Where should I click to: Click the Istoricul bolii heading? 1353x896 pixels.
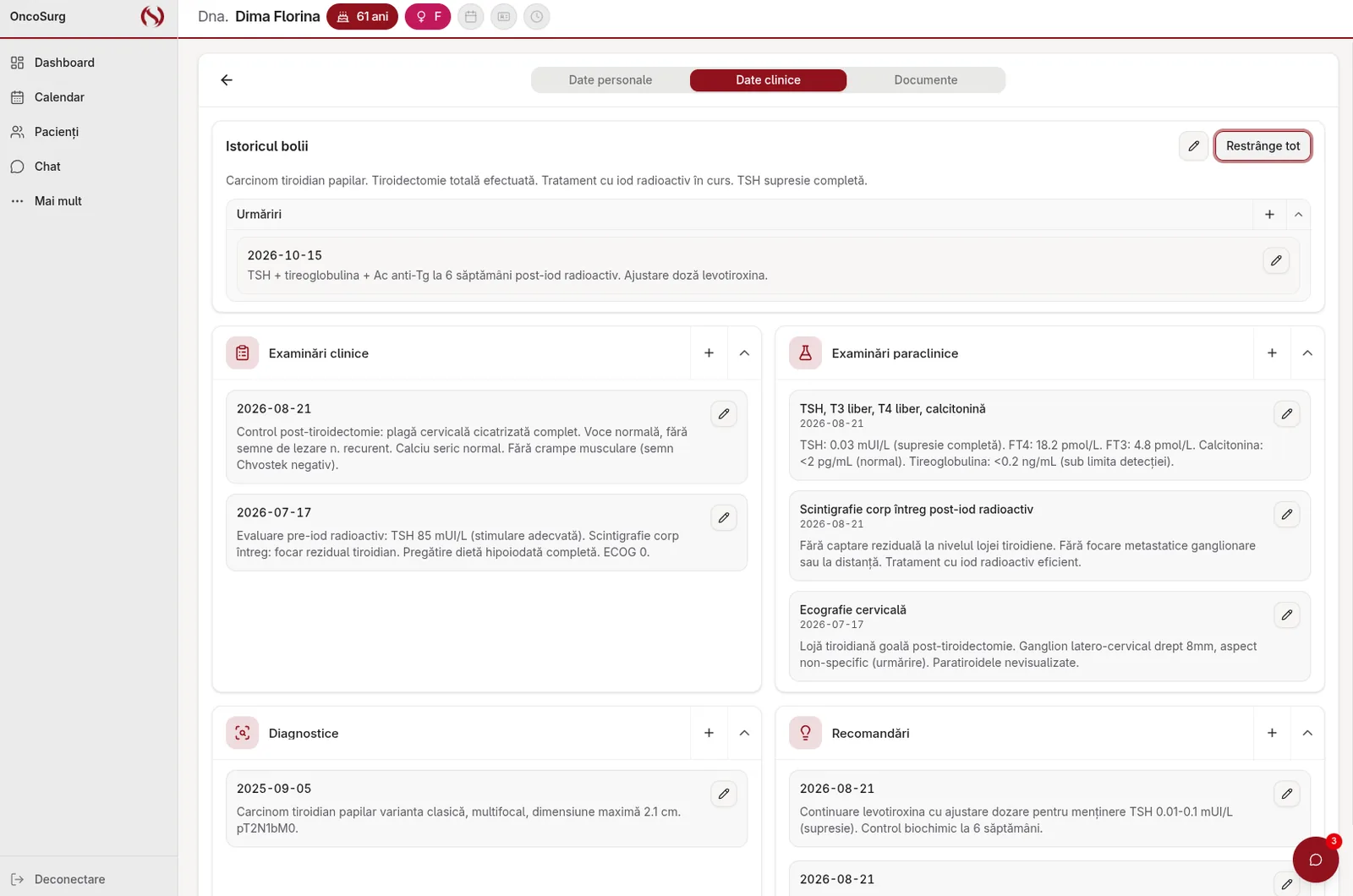[267, 146]
